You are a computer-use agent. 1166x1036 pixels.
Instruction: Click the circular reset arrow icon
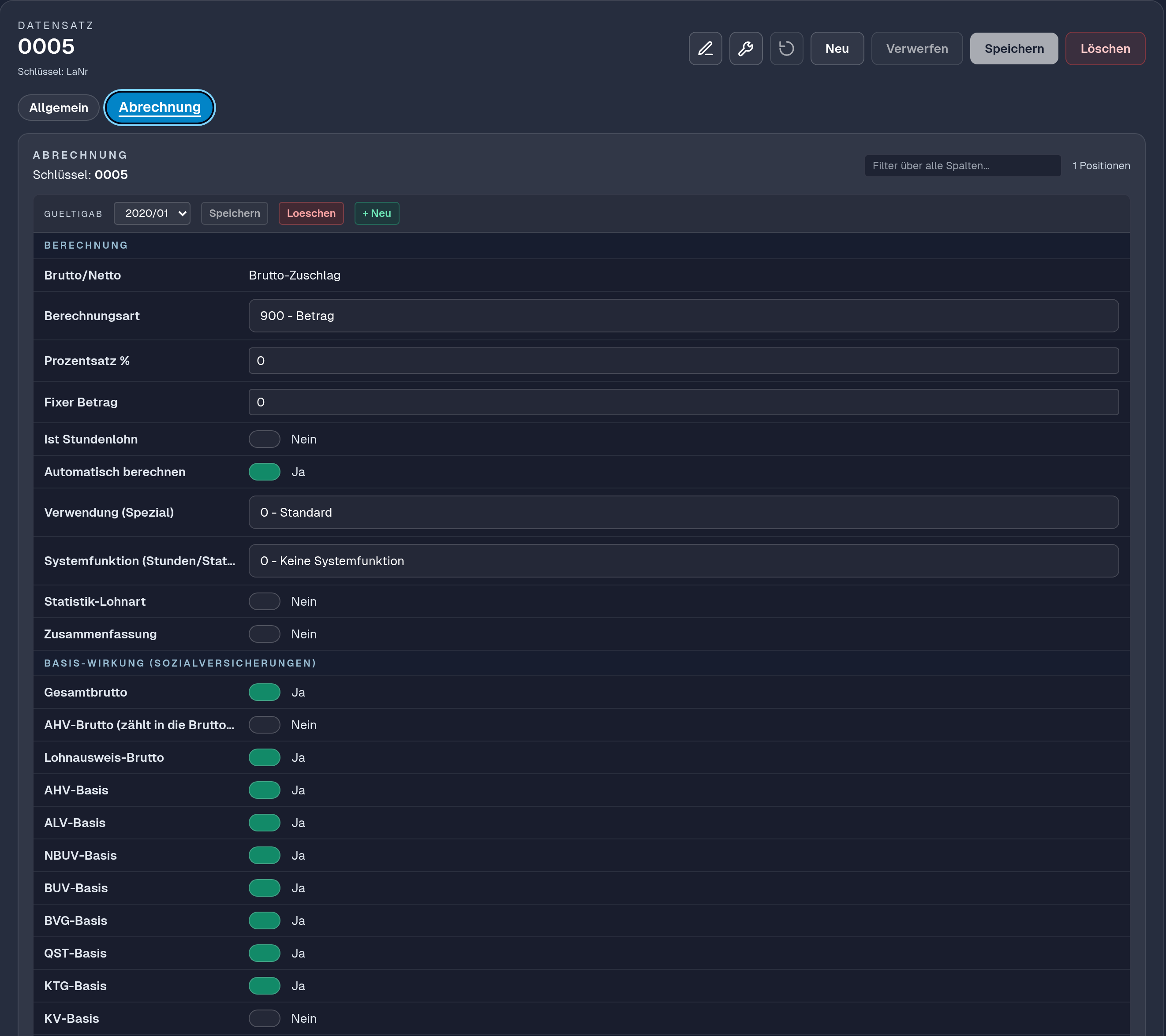(786, 48)
